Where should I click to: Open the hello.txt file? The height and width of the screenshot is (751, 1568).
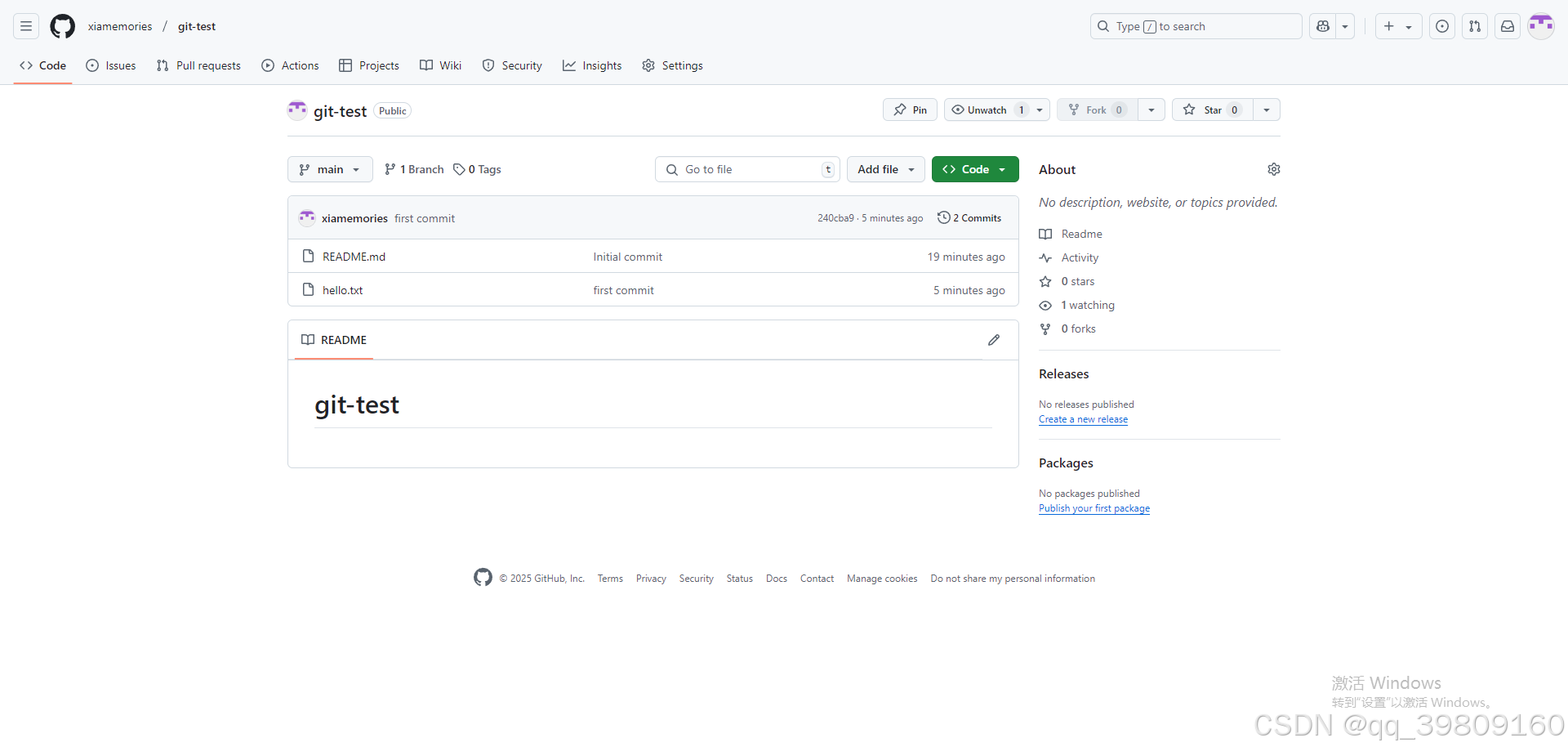pyautogui.click(x=342, y=290)
